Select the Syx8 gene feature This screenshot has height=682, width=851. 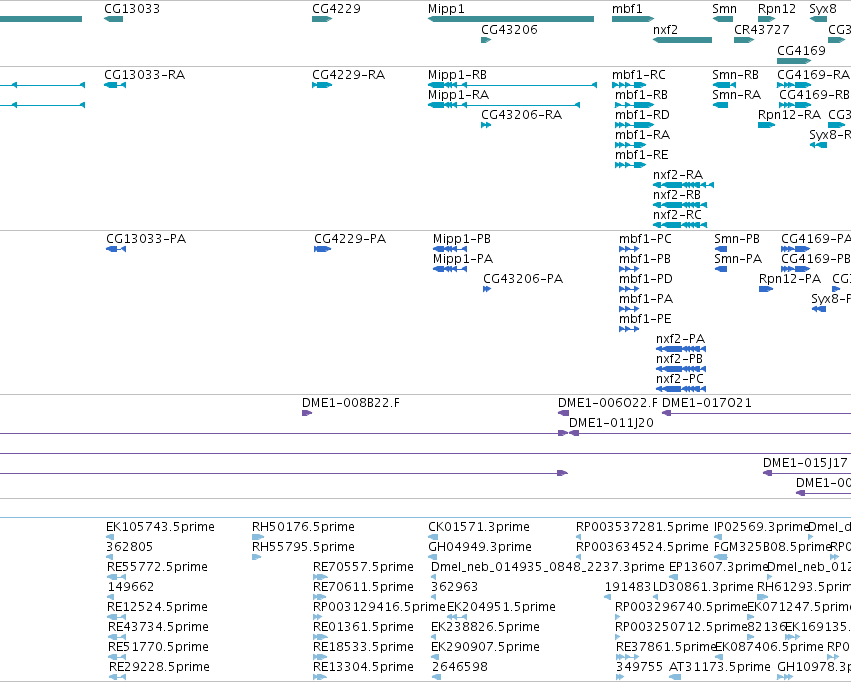pyautogui.click(x=818, y=19)
